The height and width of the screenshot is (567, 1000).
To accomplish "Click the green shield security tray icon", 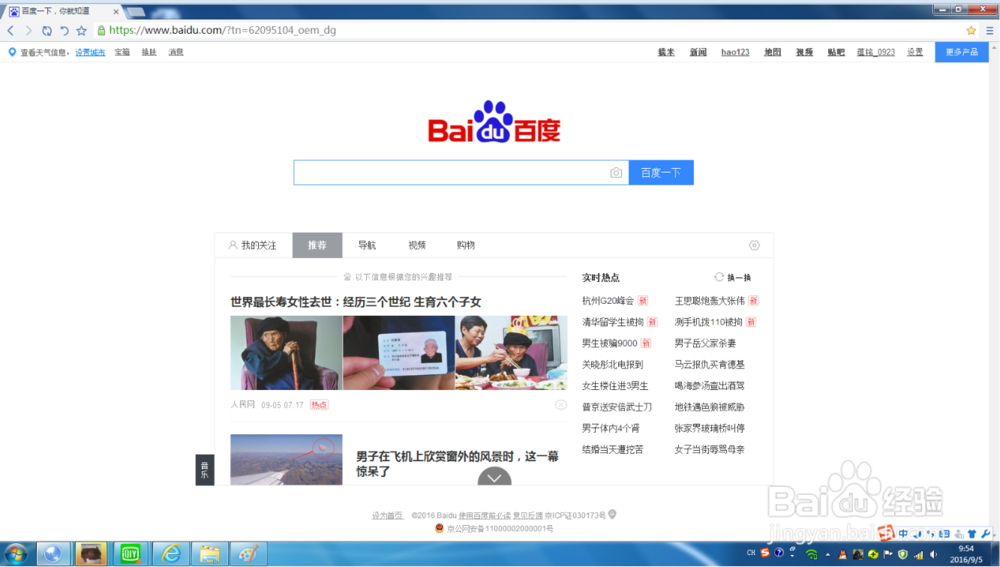I will tap(903, 555).
